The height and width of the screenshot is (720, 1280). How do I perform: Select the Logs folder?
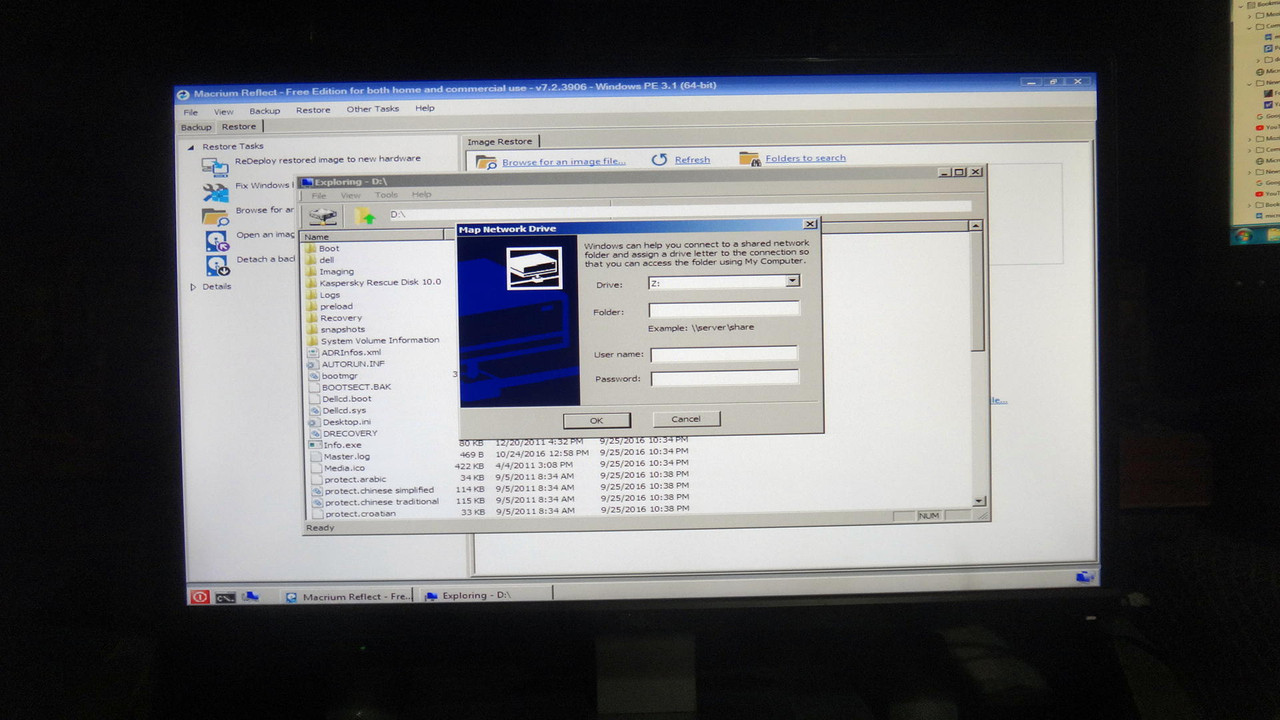tap(330, 295)
